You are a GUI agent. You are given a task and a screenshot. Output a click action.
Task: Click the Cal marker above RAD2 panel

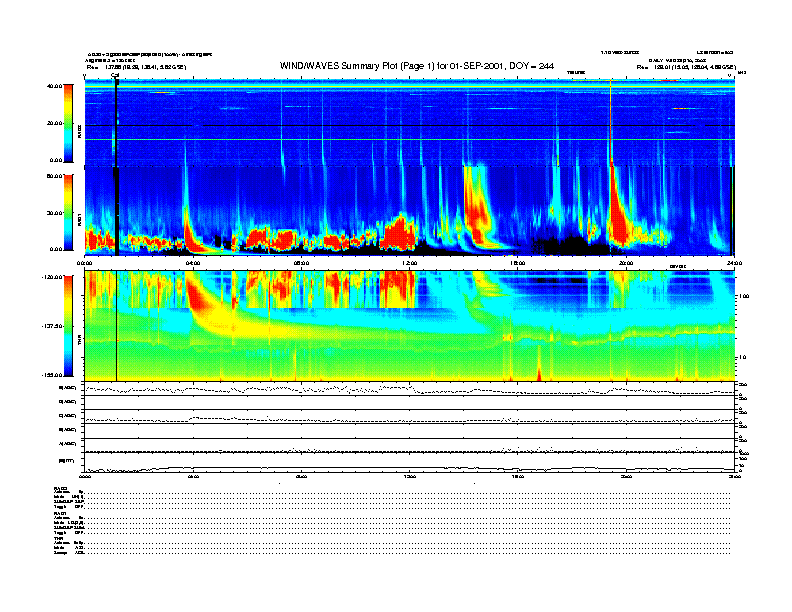pos(115,76)
